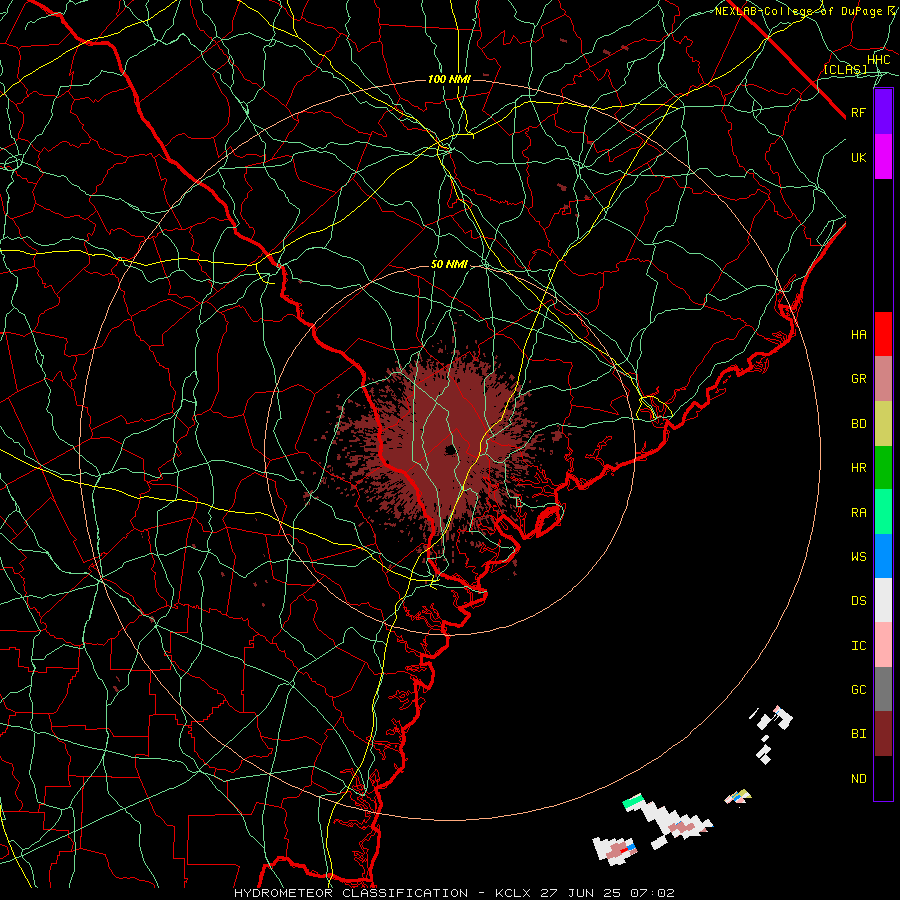Click the blue WS legend swatch
900x900 pixels.
883,556
